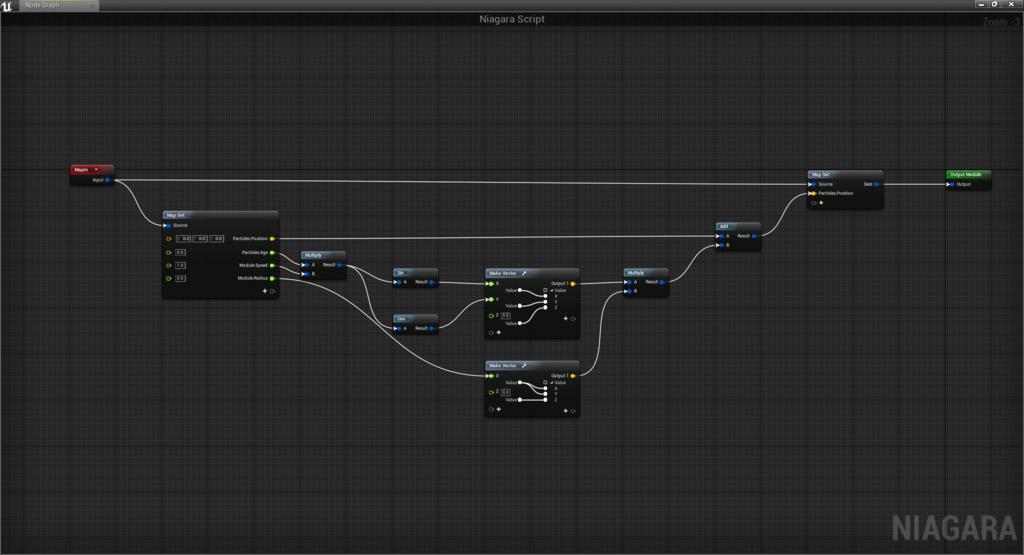Screen dimensions: 1024x555
Task: Select the Map Set node header
Action: [x=845, y=175]
